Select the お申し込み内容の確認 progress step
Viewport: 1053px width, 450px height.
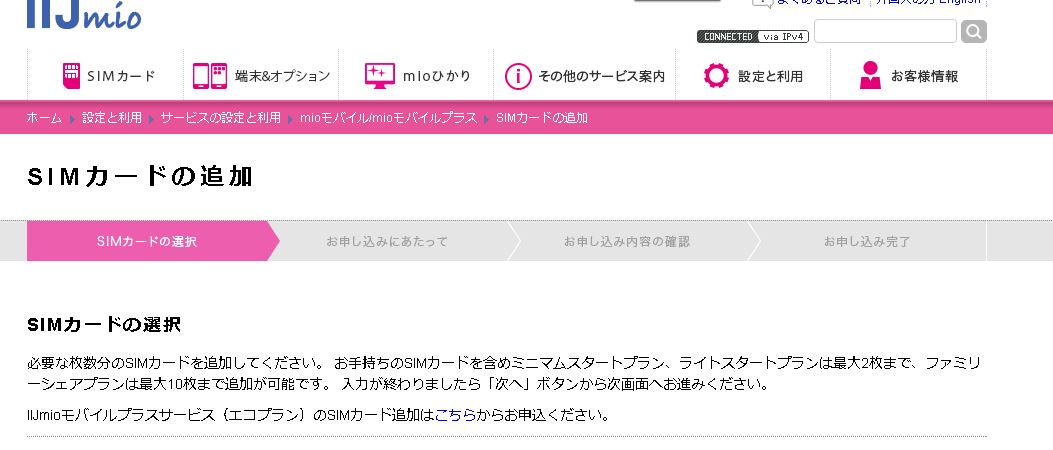coord(627,241)
